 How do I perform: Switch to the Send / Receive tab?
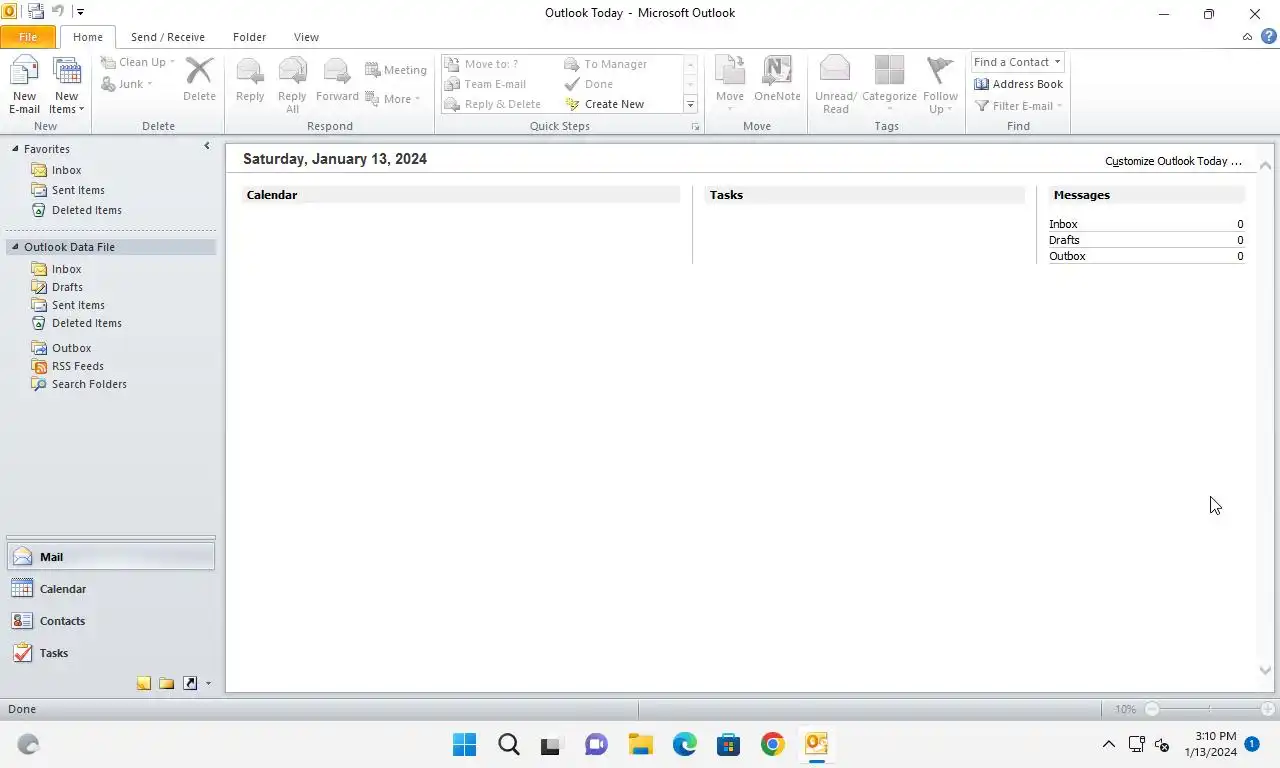coord(168,37)
